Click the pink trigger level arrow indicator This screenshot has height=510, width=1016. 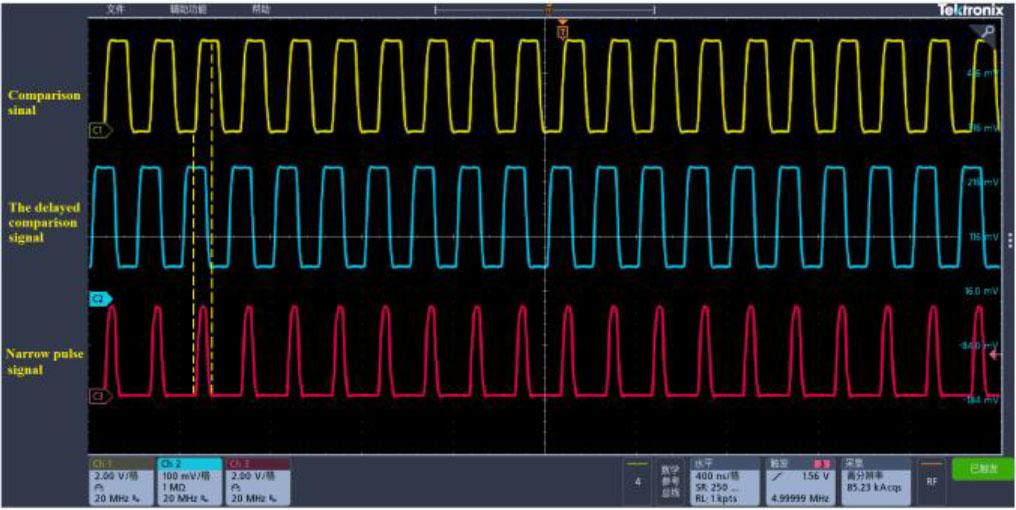(x=994, y=354)
